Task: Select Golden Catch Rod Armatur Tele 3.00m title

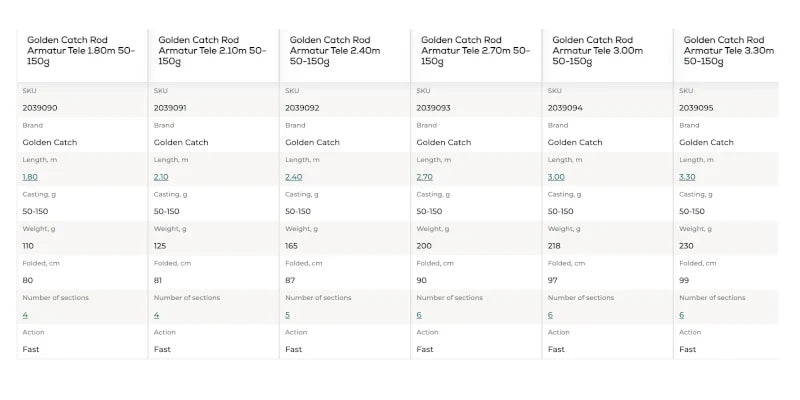Action: coord(598,51)
